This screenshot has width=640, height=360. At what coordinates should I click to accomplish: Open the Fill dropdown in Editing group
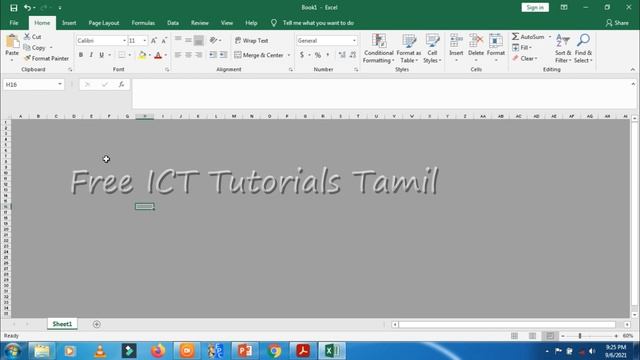coord(522,48)
